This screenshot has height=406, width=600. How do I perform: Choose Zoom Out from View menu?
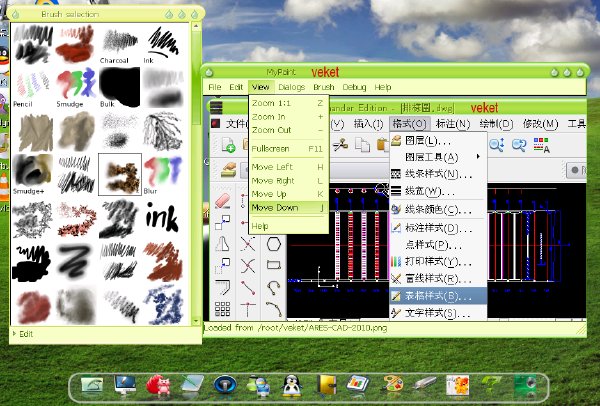click(x=288, y=130)
